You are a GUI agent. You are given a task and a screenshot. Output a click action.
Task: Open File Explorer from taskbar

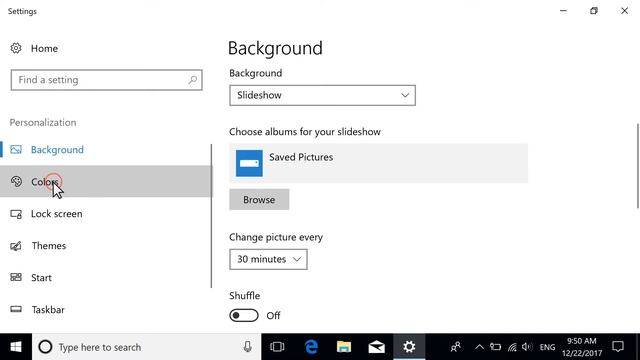coord(344,347)
